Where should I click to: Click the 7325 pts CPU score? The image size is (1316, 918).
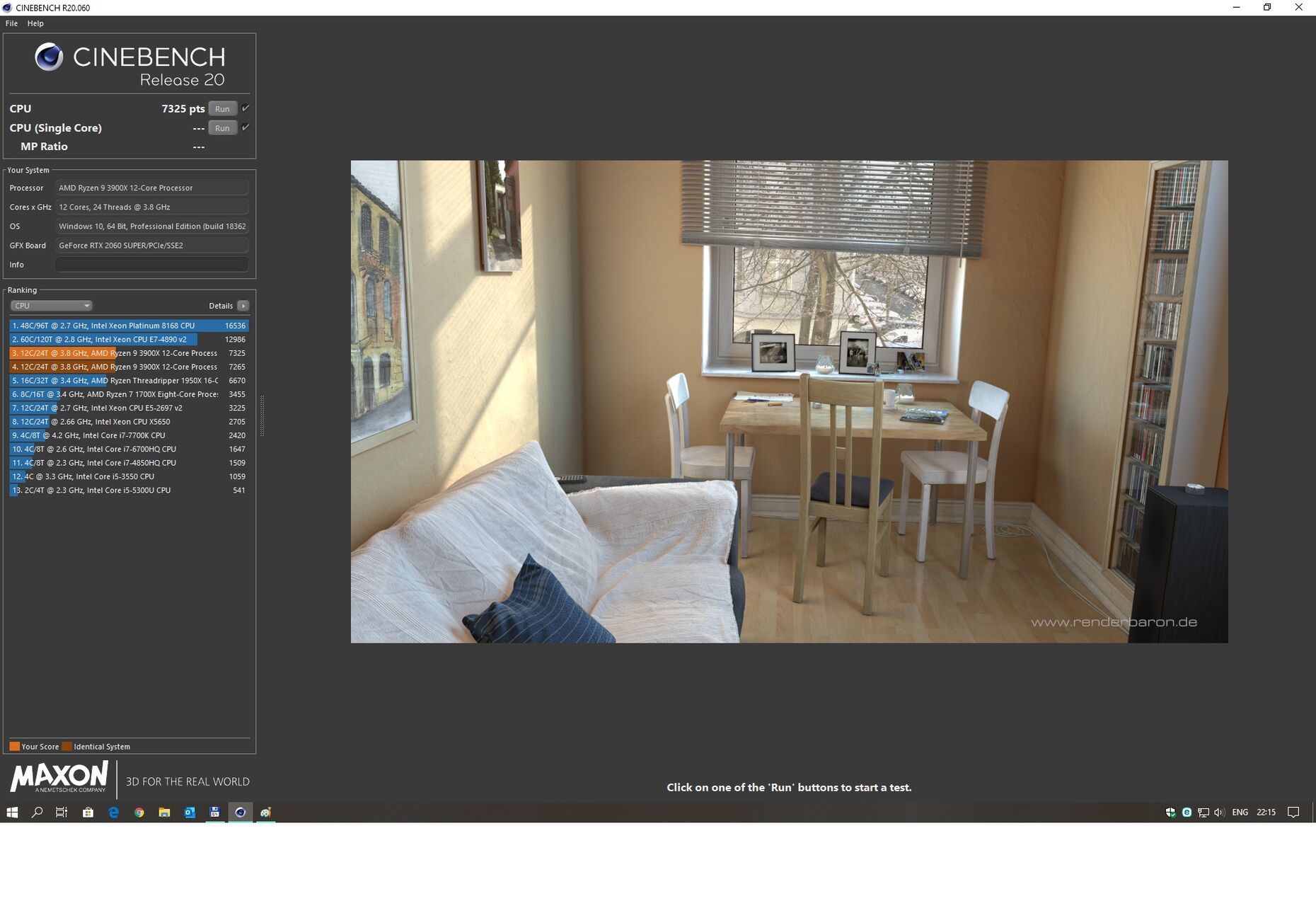183,108
